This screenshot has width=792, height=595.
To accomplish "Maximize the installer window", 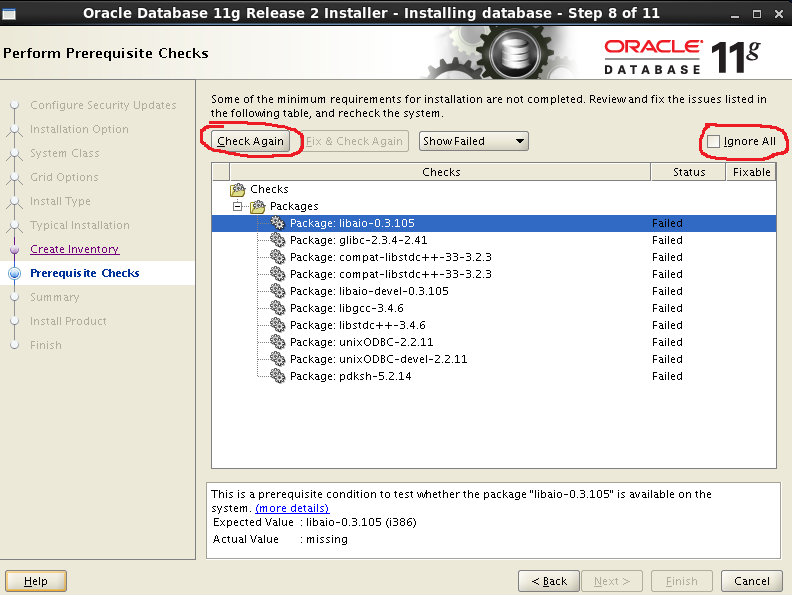I will coord(757,14).
